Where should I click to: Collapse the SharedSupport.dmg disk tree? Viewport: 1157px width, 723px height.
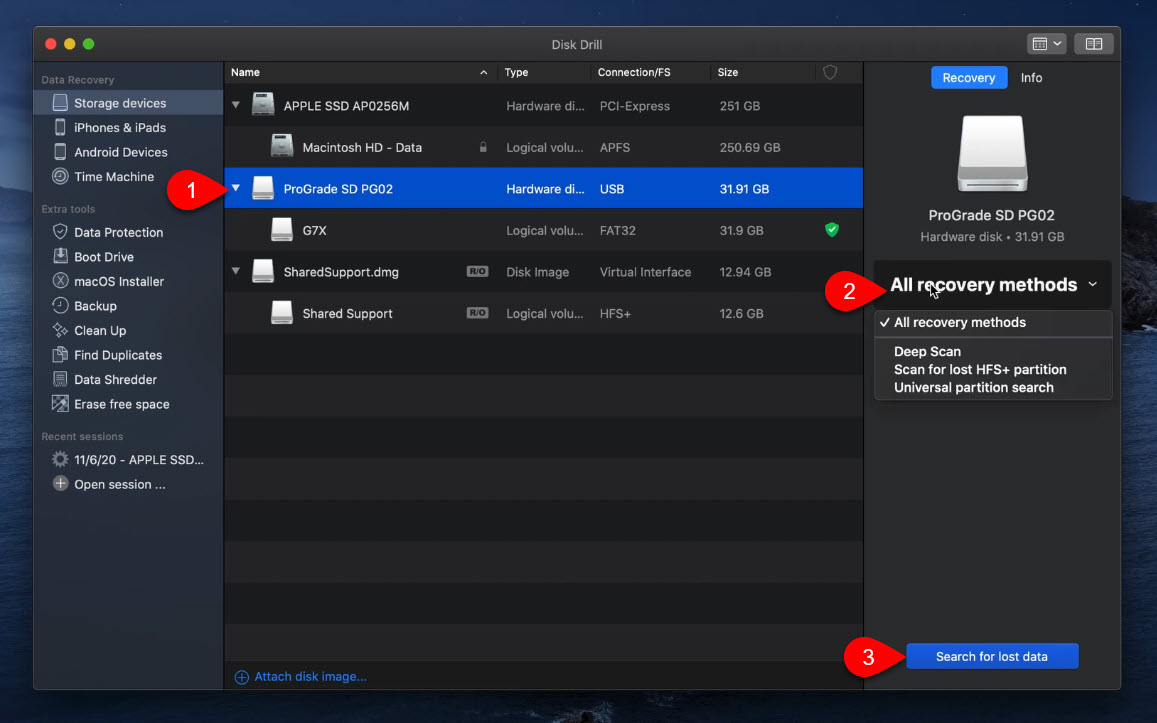pyautogui.click(x=235, y=271)
